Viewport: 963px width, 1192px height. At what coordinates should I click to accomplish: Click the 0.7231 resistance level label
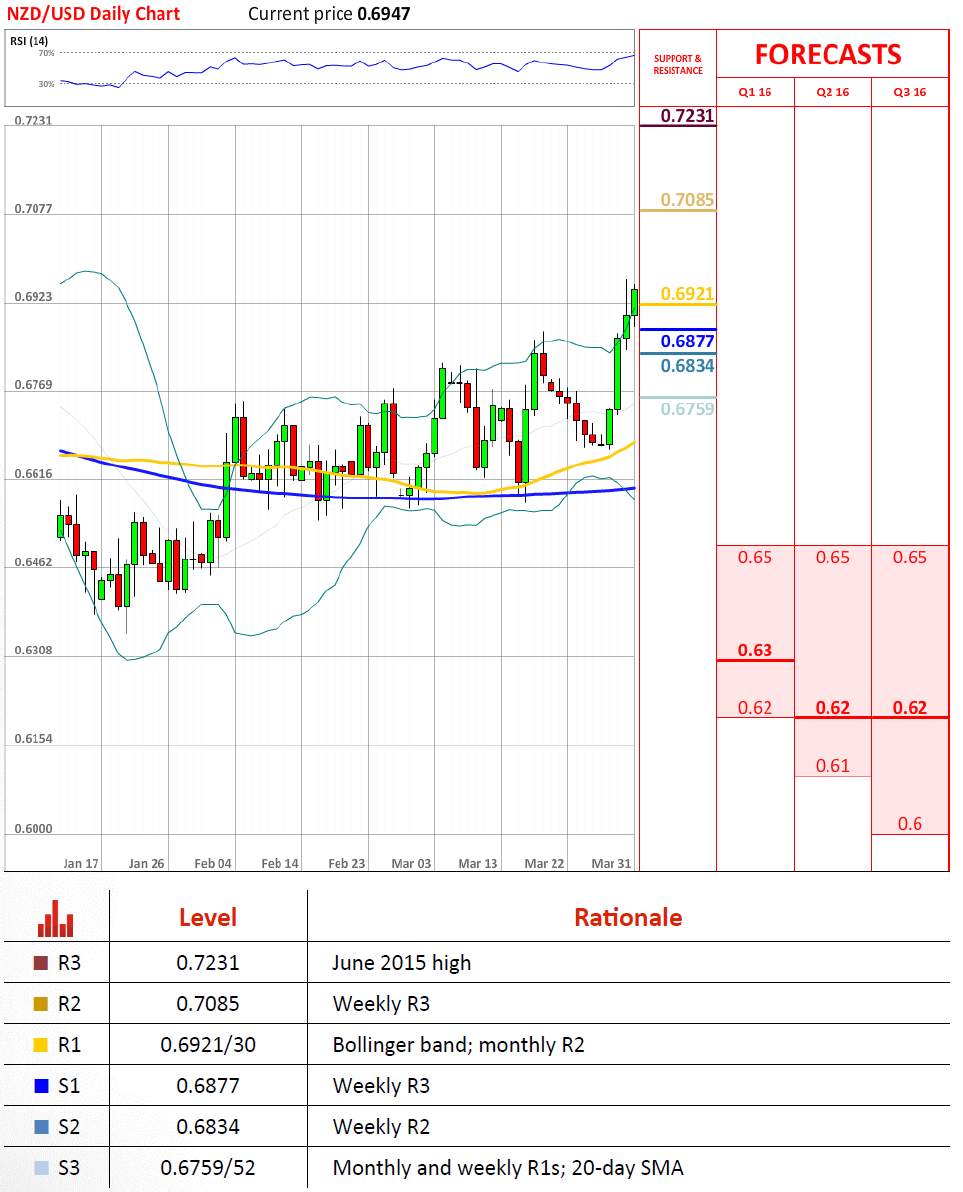687,116
